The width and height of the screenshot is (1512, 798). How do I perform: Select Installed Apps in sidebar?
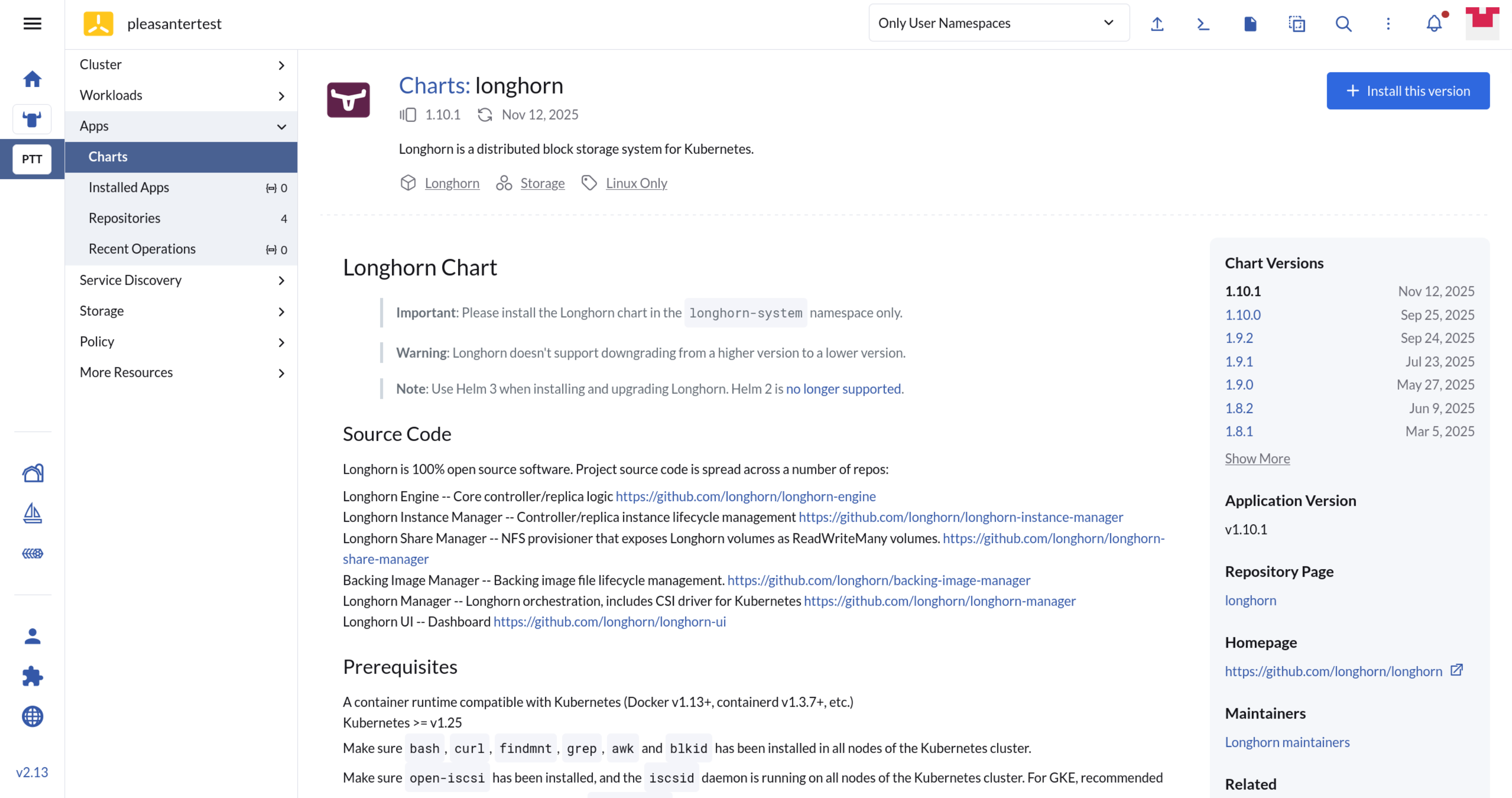tap(129, 187)
